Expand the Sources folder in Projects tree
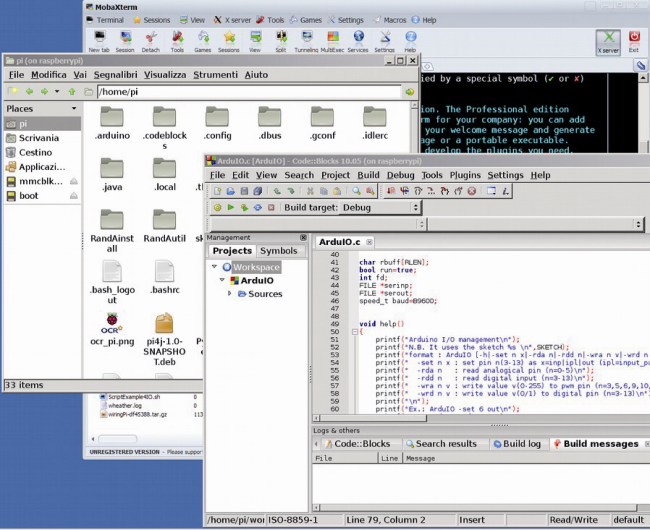650x530 pixels. pos(230,293)
